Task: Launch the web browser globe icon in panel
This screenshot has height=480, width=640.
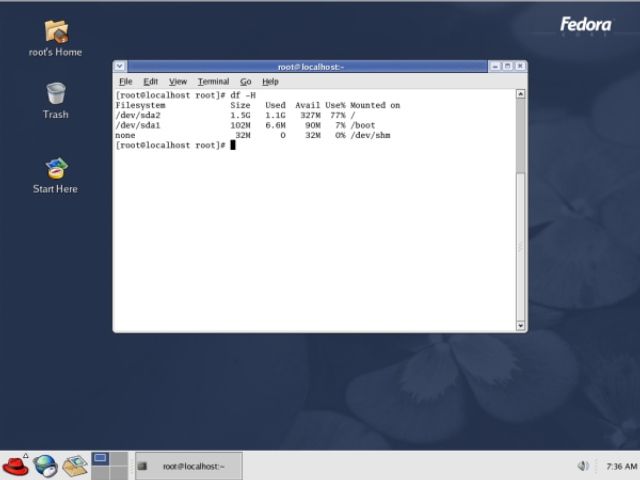Action: [45, 465]
